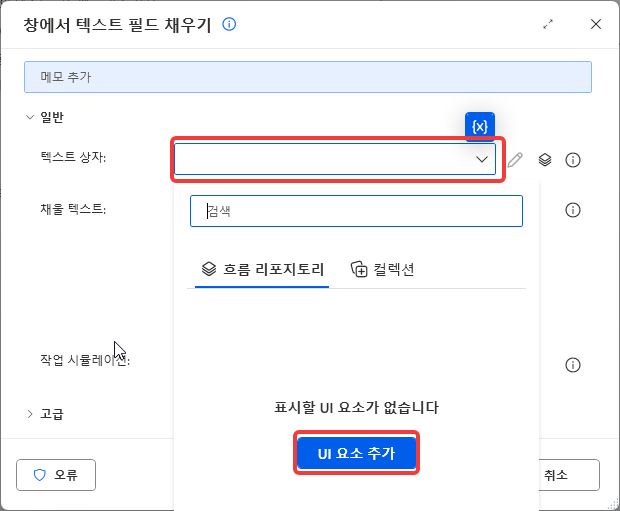Show info for the 채울 텍스트 field

(x=573, y=210)
